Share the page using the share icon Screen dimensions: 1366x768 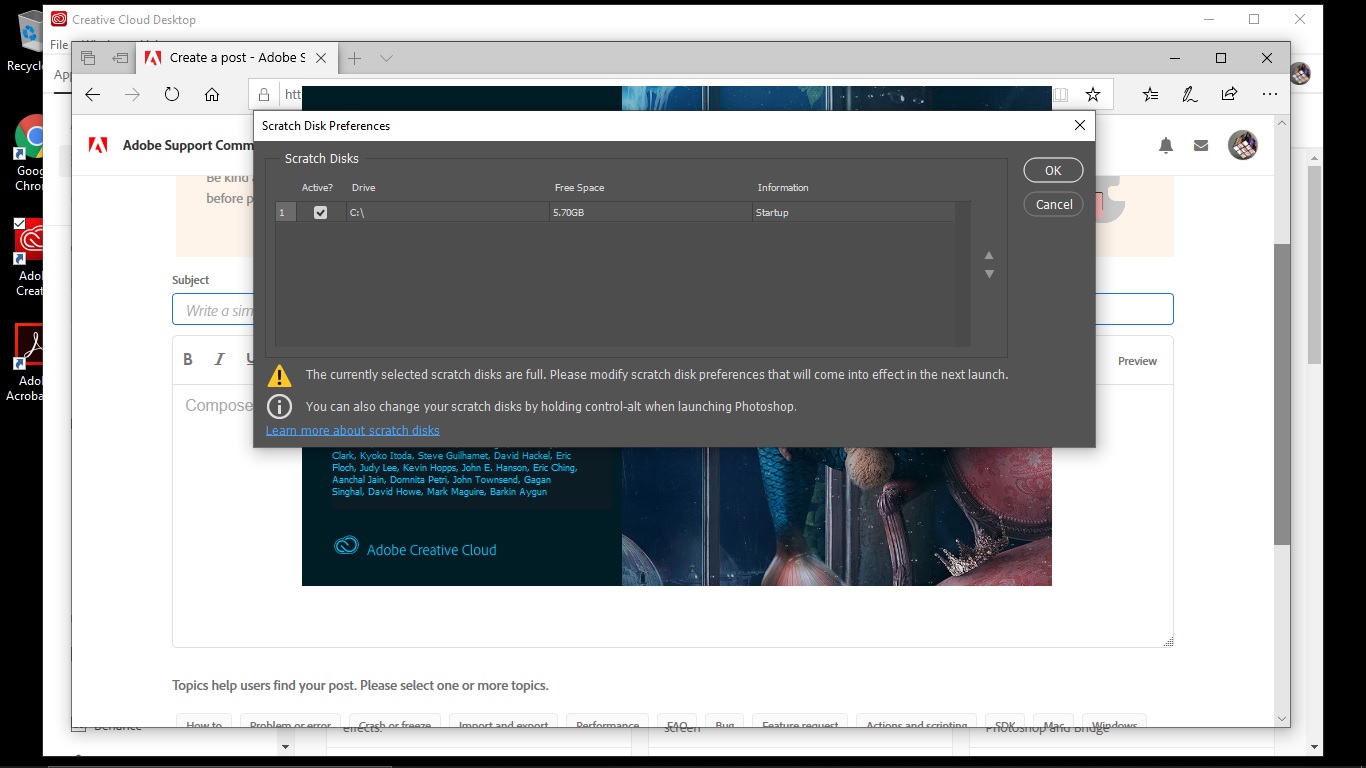point(1228,94)
